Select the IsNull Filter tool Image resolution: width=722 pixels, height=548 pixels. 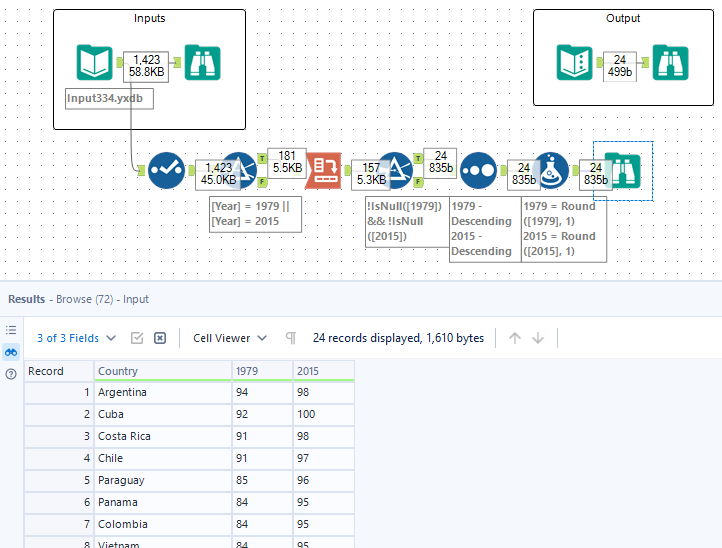pos(397,170)
